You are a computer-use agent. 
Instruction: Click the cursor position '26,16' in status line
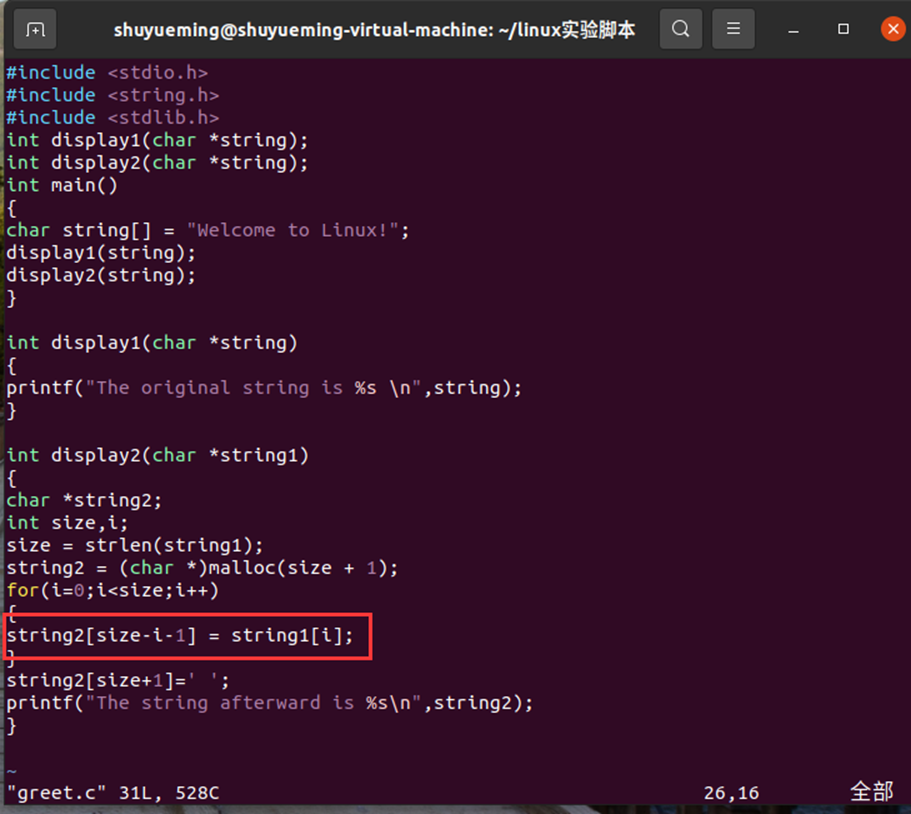pos(731,793)
